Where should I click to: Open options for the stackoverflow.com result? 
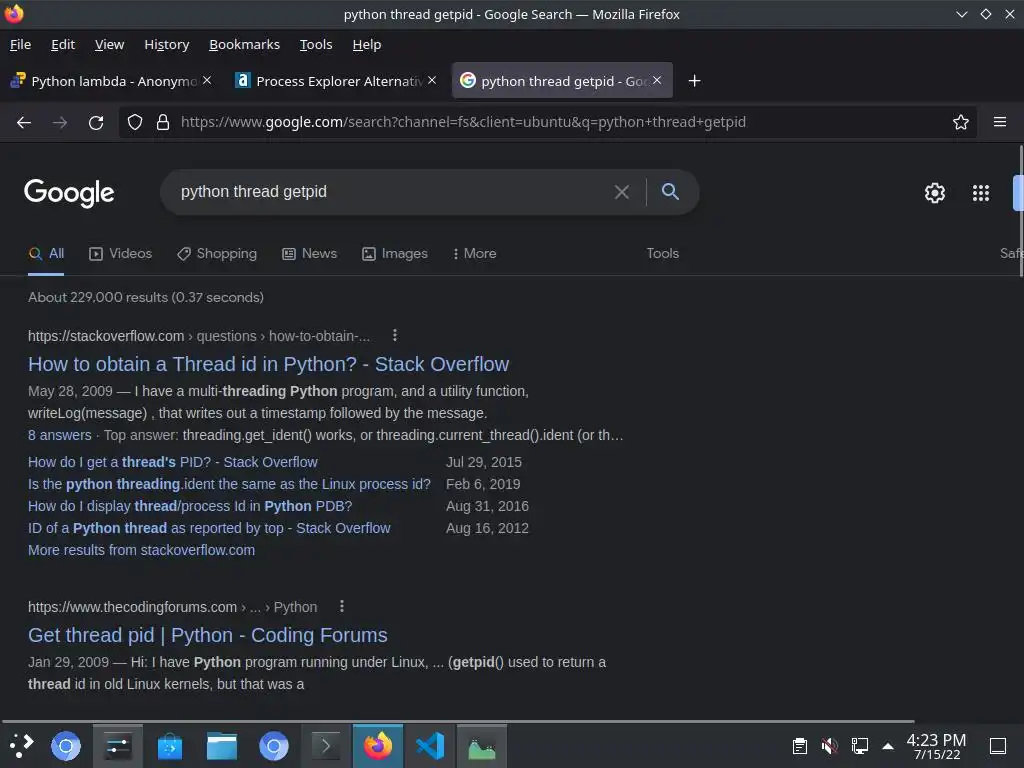394,335
